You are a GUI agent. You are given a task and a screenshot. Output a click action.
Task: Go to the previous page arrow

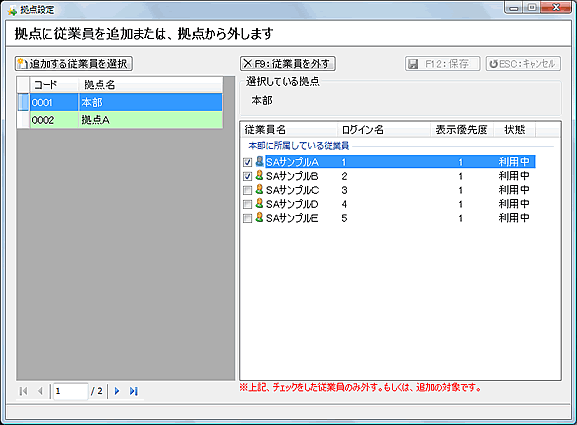pyautogui.click(x=40, y=391)
